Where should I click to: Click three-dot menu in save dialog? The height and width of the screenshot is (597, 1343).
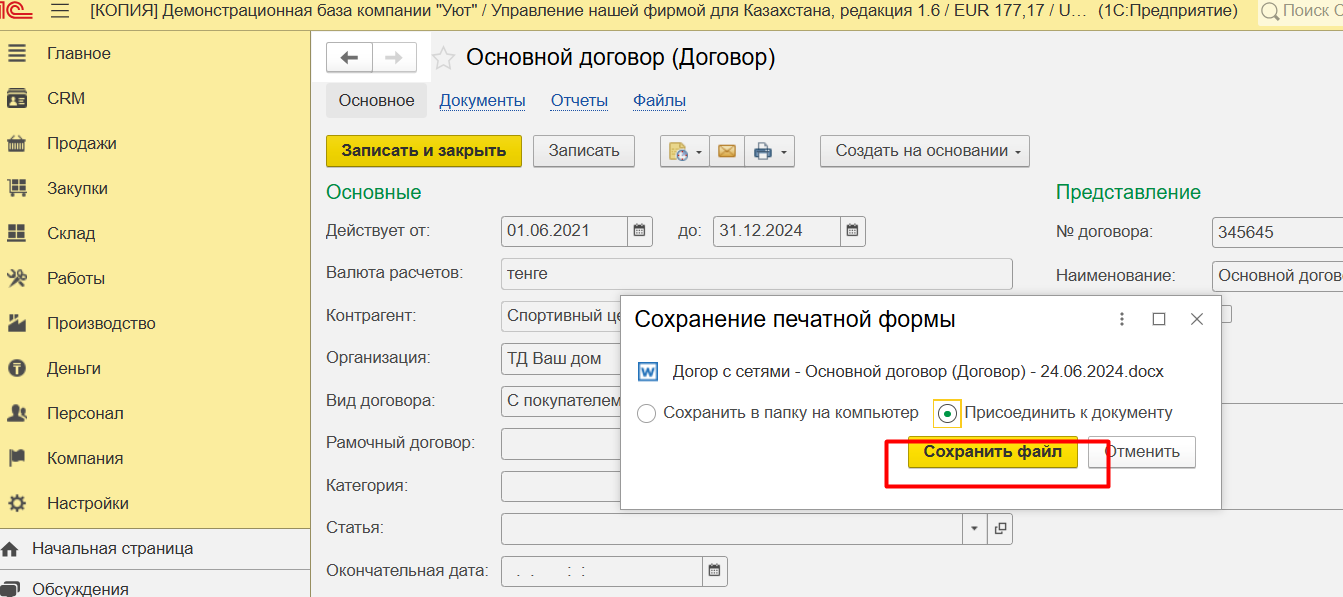(1122, 319)
